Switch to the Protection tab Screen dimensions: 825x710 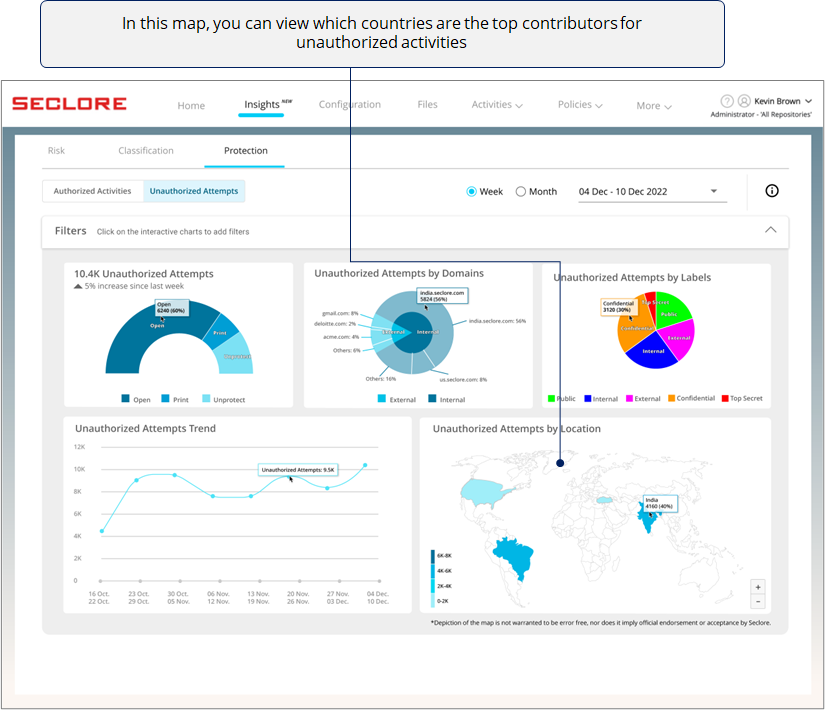(246, 151)
